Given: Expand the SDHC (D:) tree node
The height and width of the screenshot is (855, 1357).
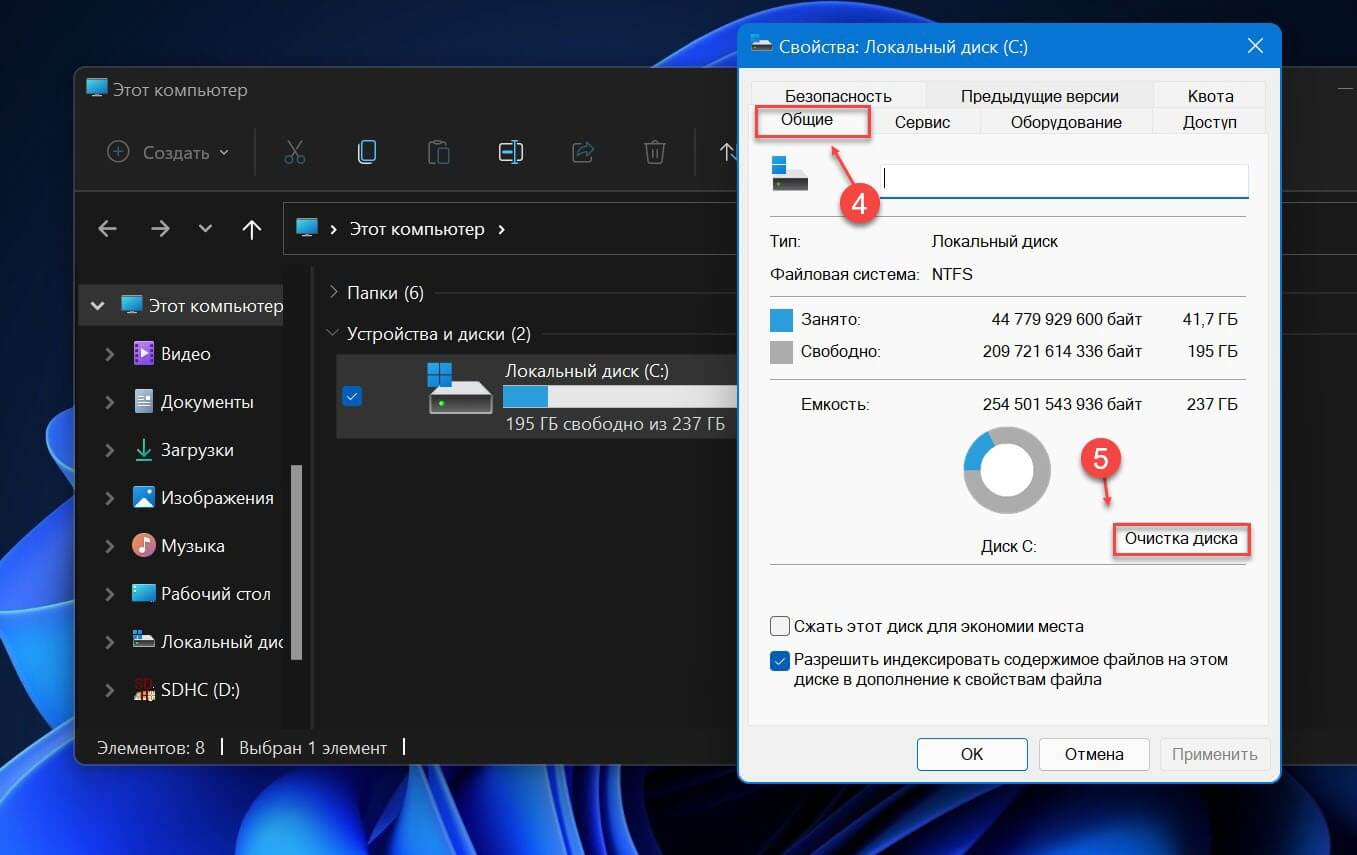Looking at the screenshot, I should click(110, 690).
